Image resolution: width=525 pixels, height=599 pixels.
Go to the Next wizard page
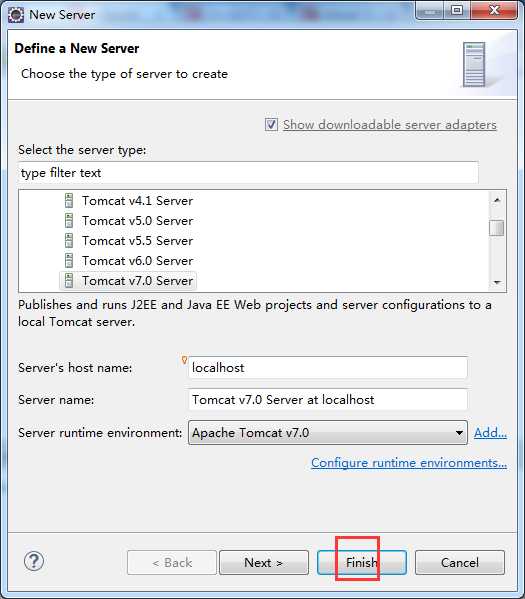coord(264,562)
